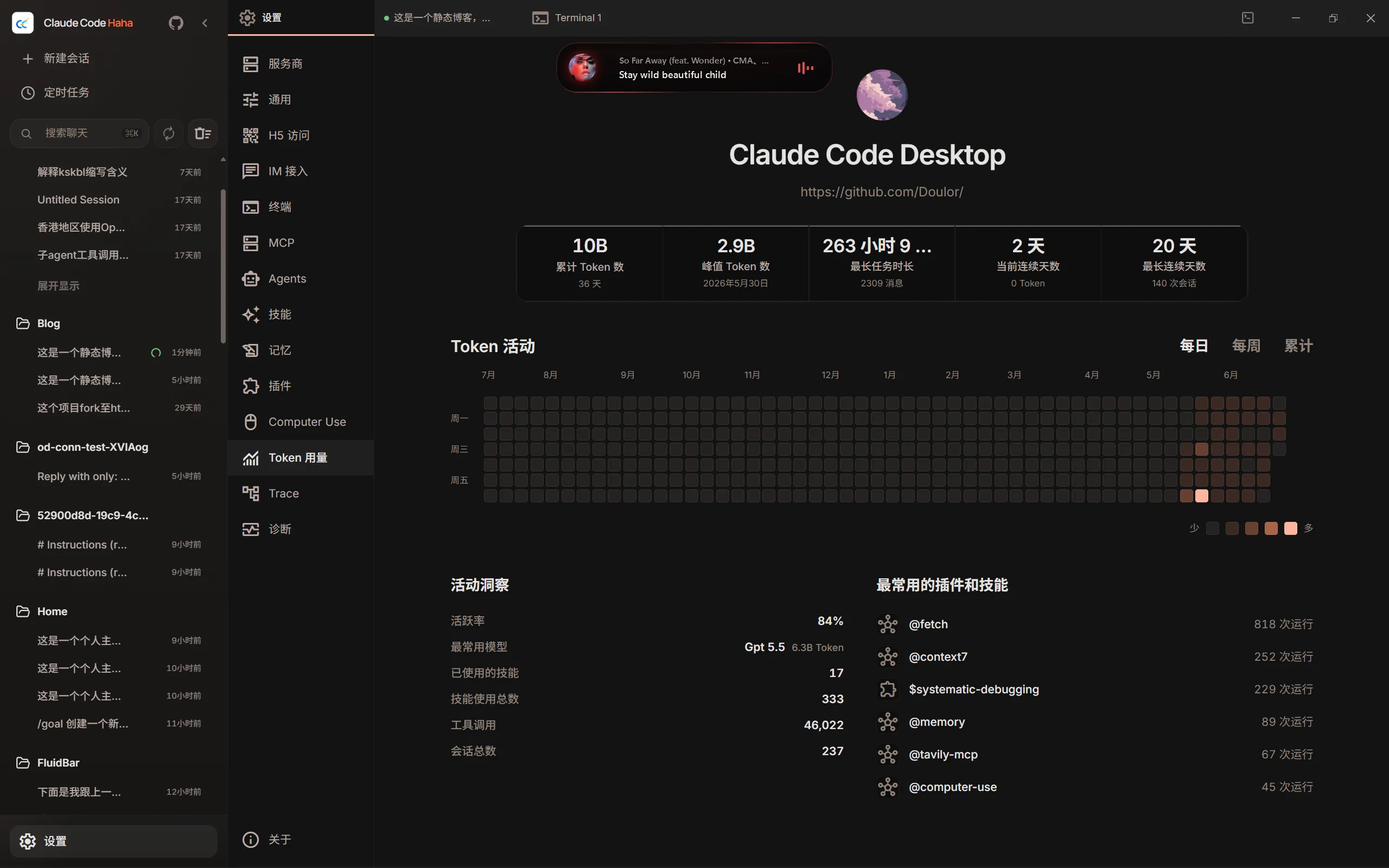Open 技能 skills settings
This screenshot has height=868, width=1389.
pos(301,314)
